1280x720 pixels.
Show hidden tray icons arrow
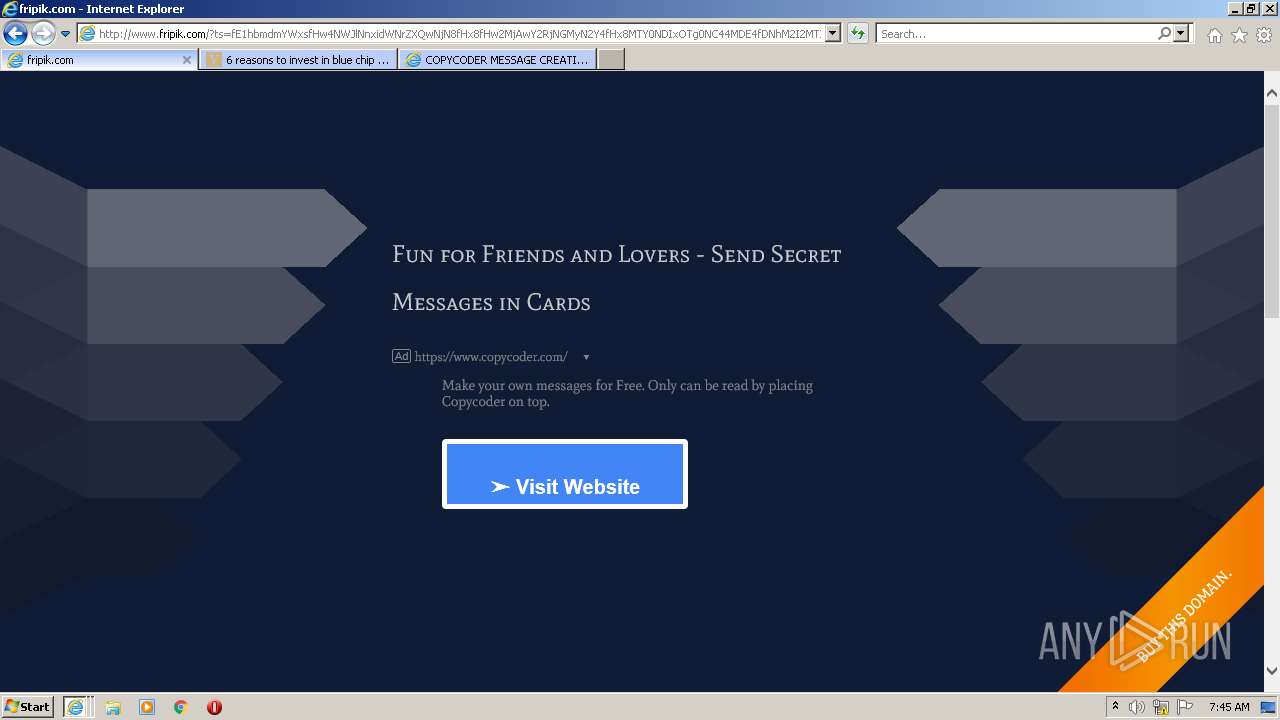point(1115,706)
